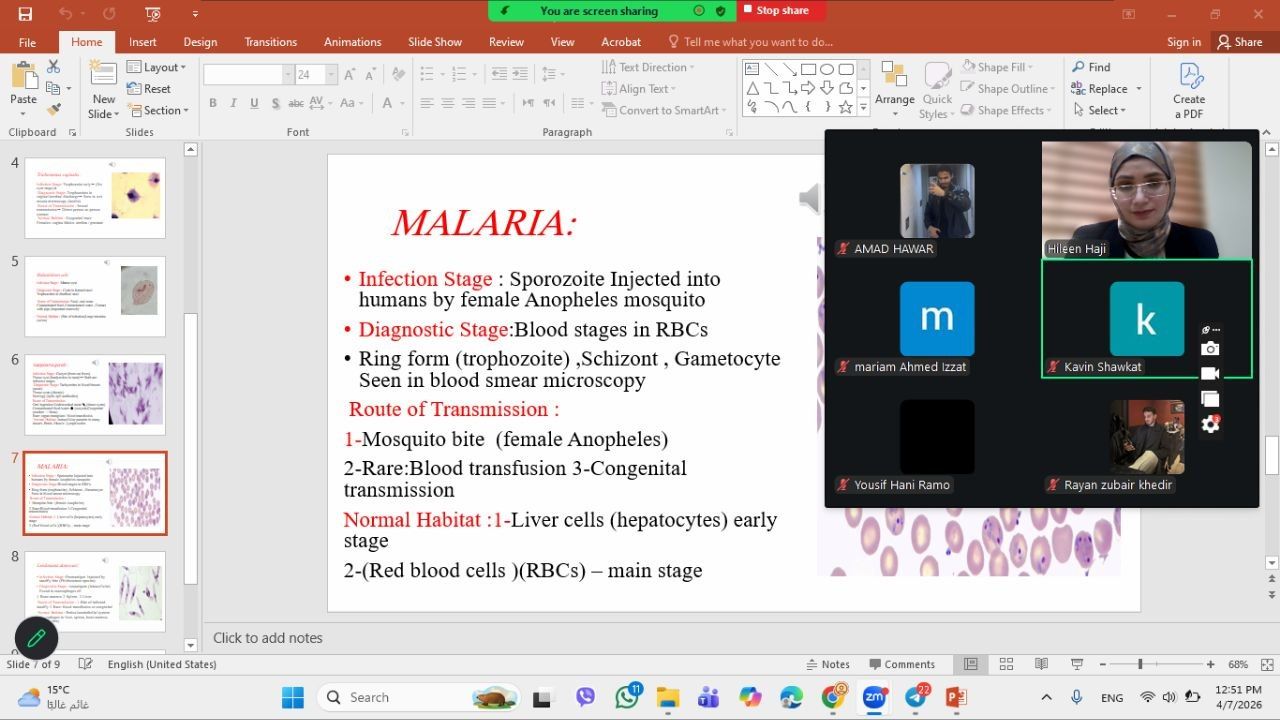Select the star shape in gallery
This screenshot has height=720, width=1280.
tap(846, 107)
